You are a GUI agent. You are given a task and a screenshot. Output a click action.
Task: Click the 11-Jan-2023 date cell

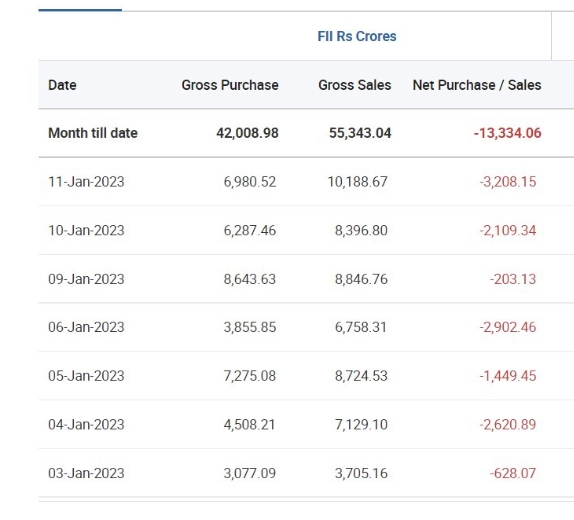click(x=86, y=182)
